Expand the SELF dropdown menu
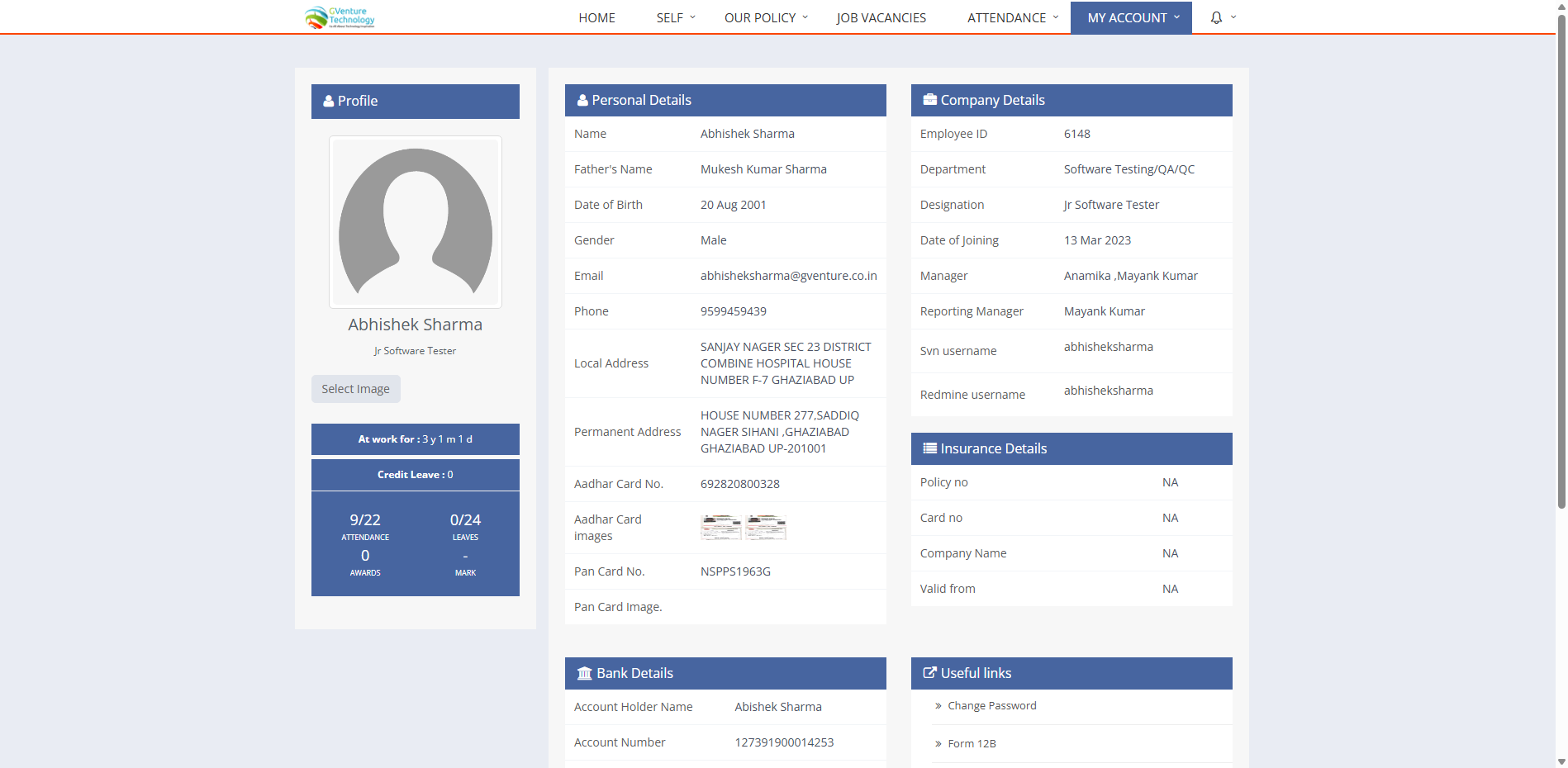This screenshot has height=768, width=1568. (675, 17)
